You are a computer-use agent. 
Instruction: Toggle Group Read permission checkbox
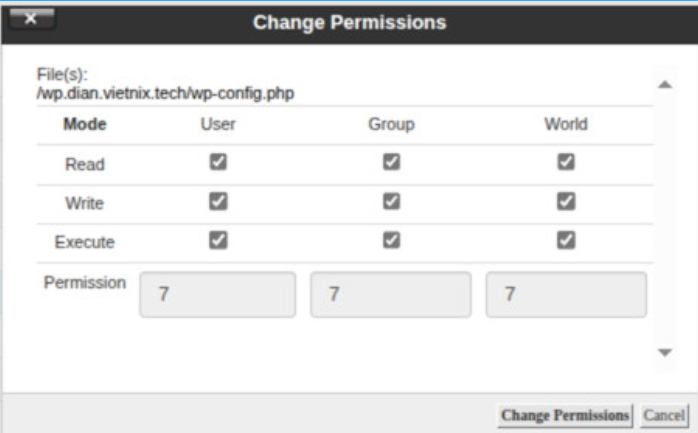(x=392, y=162)
